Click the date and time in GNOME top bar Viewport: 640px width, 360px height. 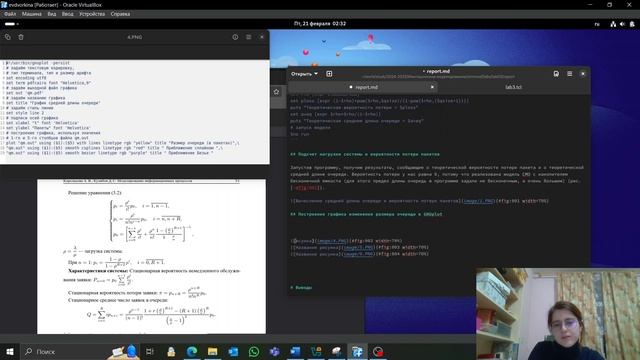[x=320, y=24]
